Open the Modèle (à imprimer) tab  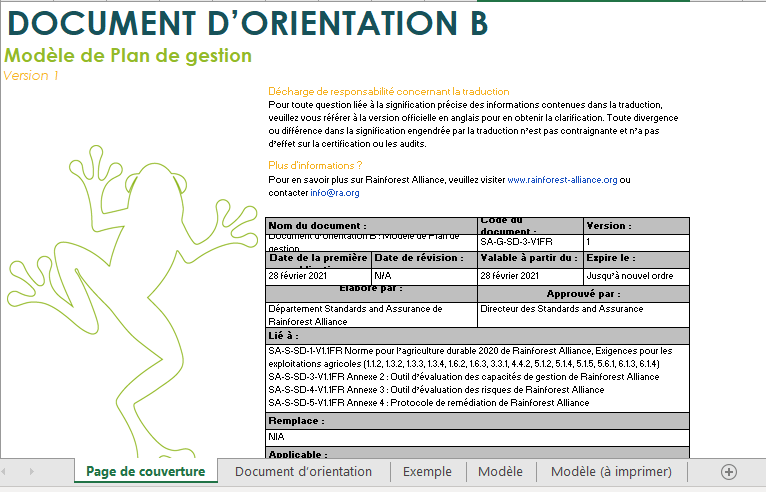coord(608,472)
